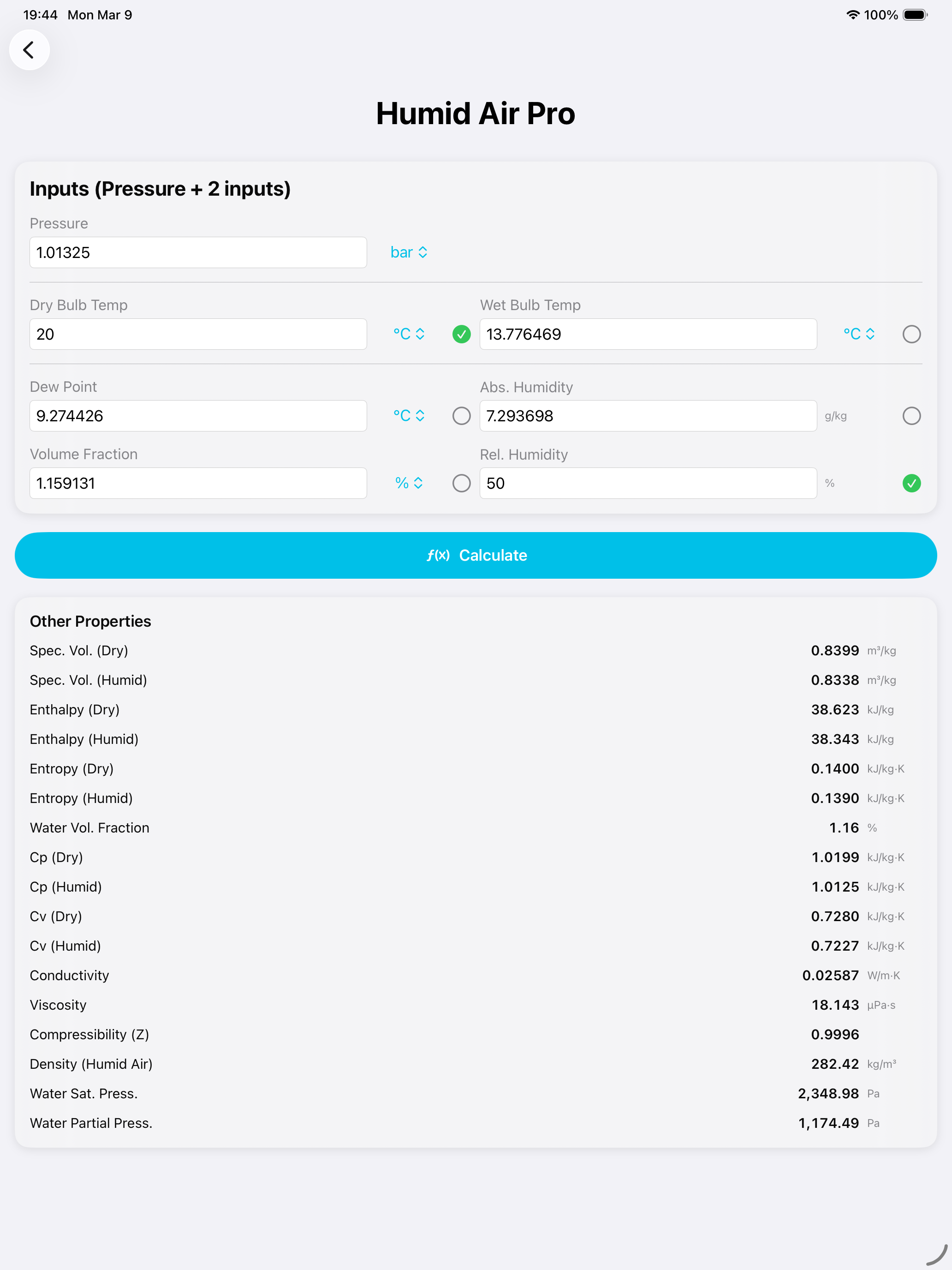Tap the Wi-Fi status icon
The height and width of the screenshot is (1270, 952).
853,15
